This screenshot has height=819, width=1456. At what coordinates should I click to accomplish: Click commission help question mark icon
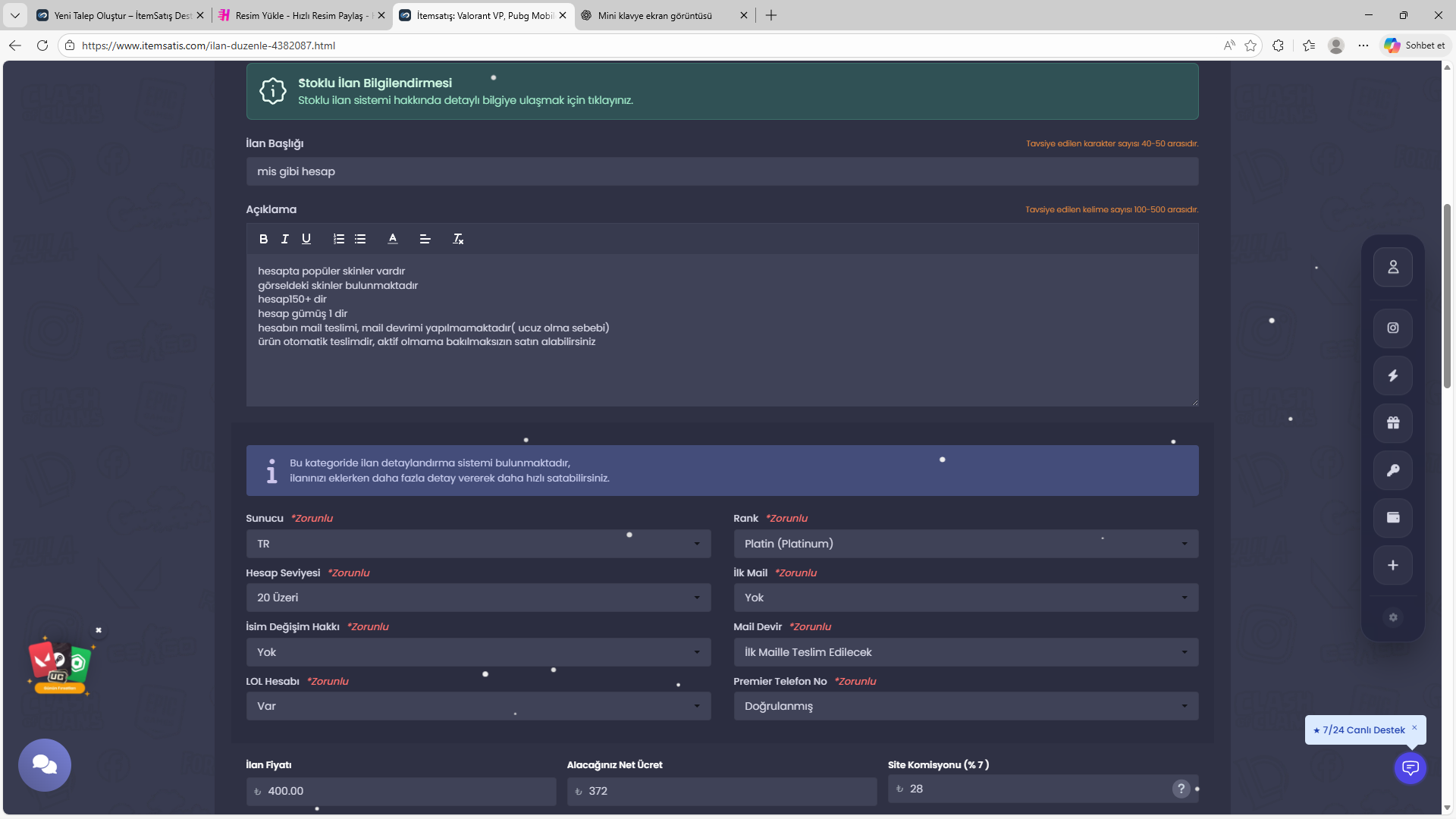click(x=1181, y=789)
